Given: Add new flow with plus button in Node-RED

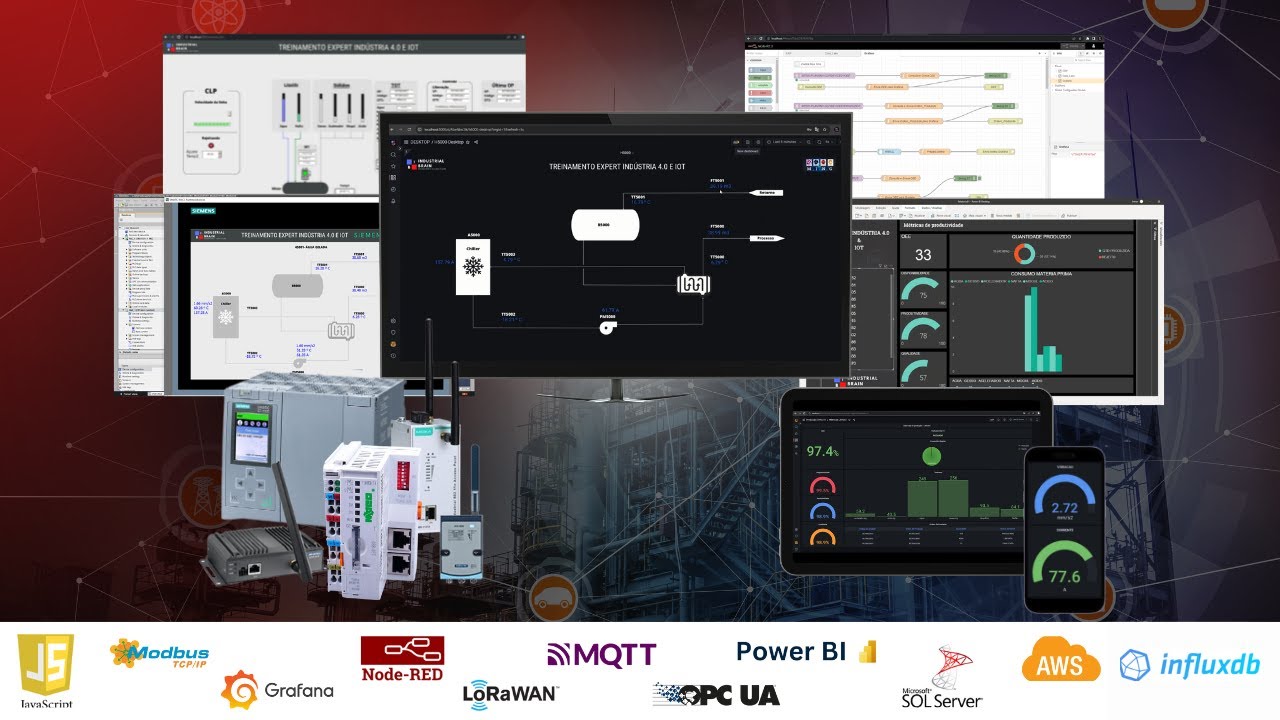Looking at the screenshot, I should click(x=1039, y=53).
